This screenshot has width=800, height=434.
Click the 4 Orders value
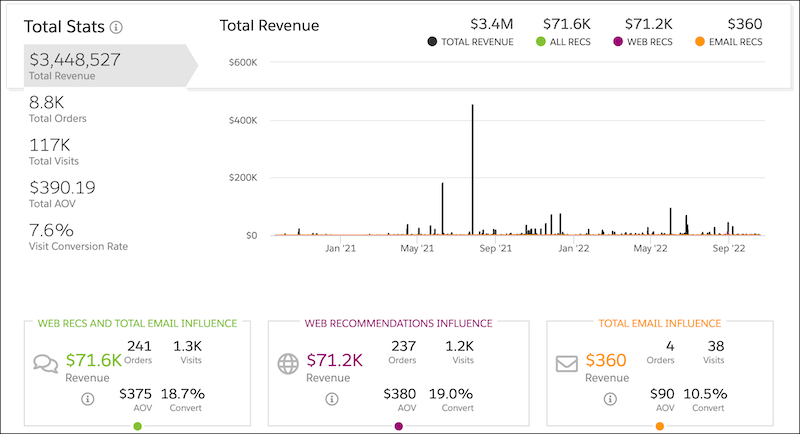[670, 346]
